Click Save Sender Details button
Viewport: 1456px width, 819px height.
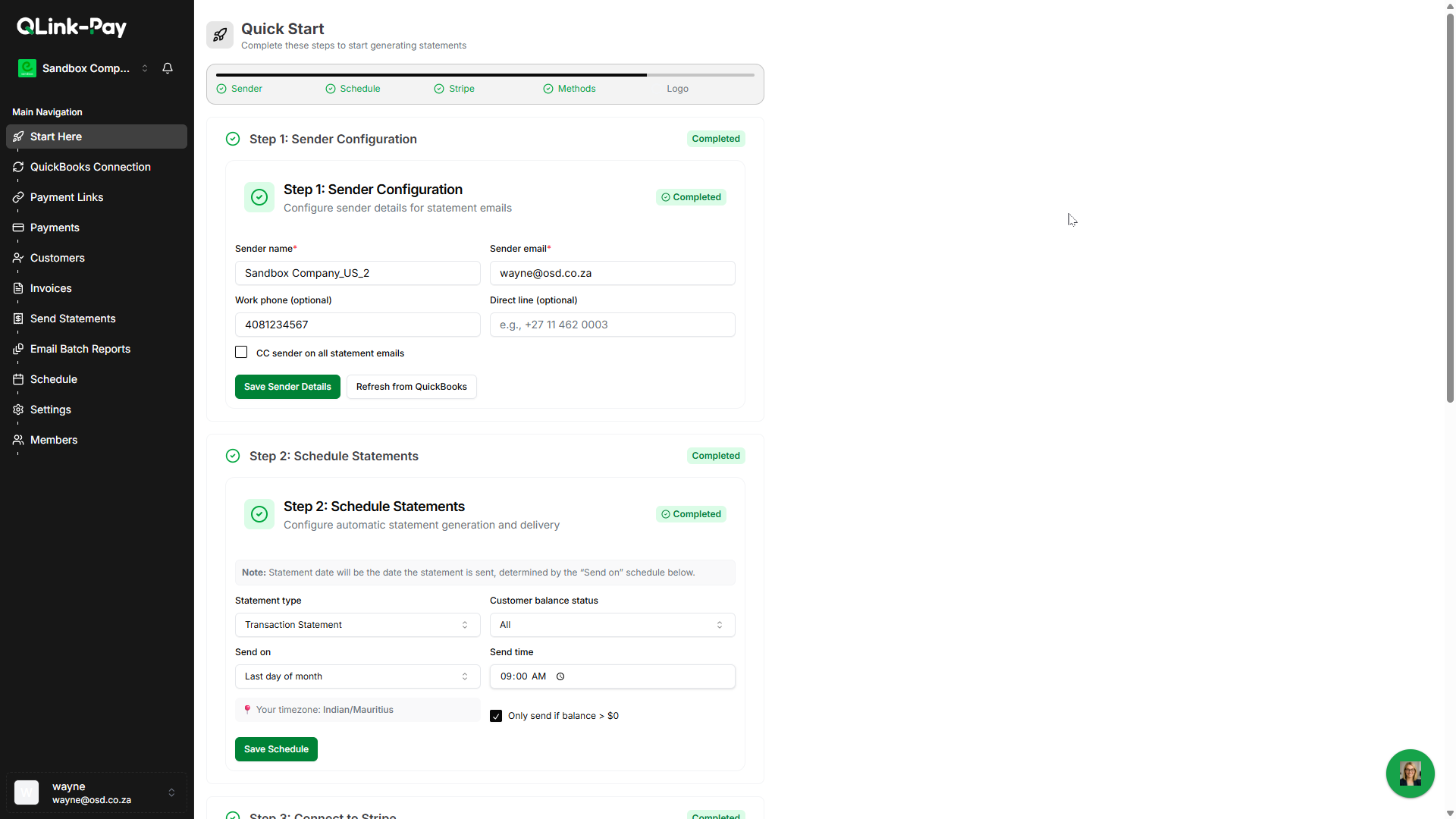(287, 387)
